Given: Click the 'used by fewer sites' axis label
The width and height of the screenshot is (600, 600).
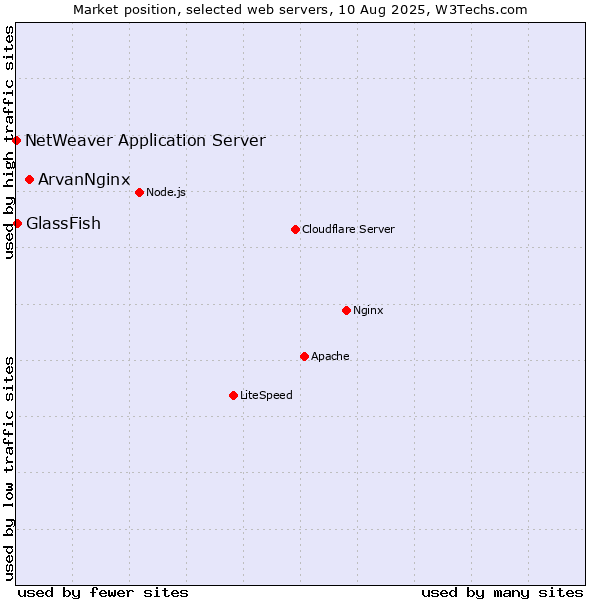Looking at the screenshot, I should coord(103,593).
